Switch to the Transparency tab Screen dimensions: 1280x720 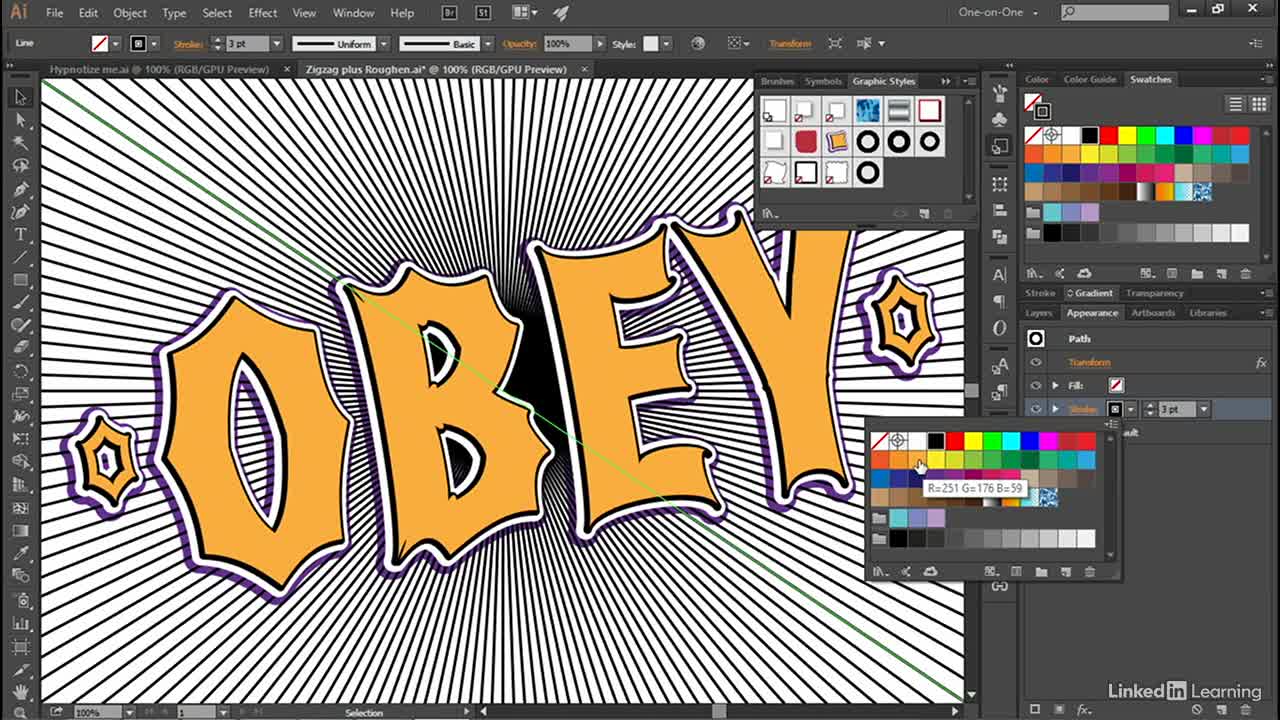tap(1154, 293)
